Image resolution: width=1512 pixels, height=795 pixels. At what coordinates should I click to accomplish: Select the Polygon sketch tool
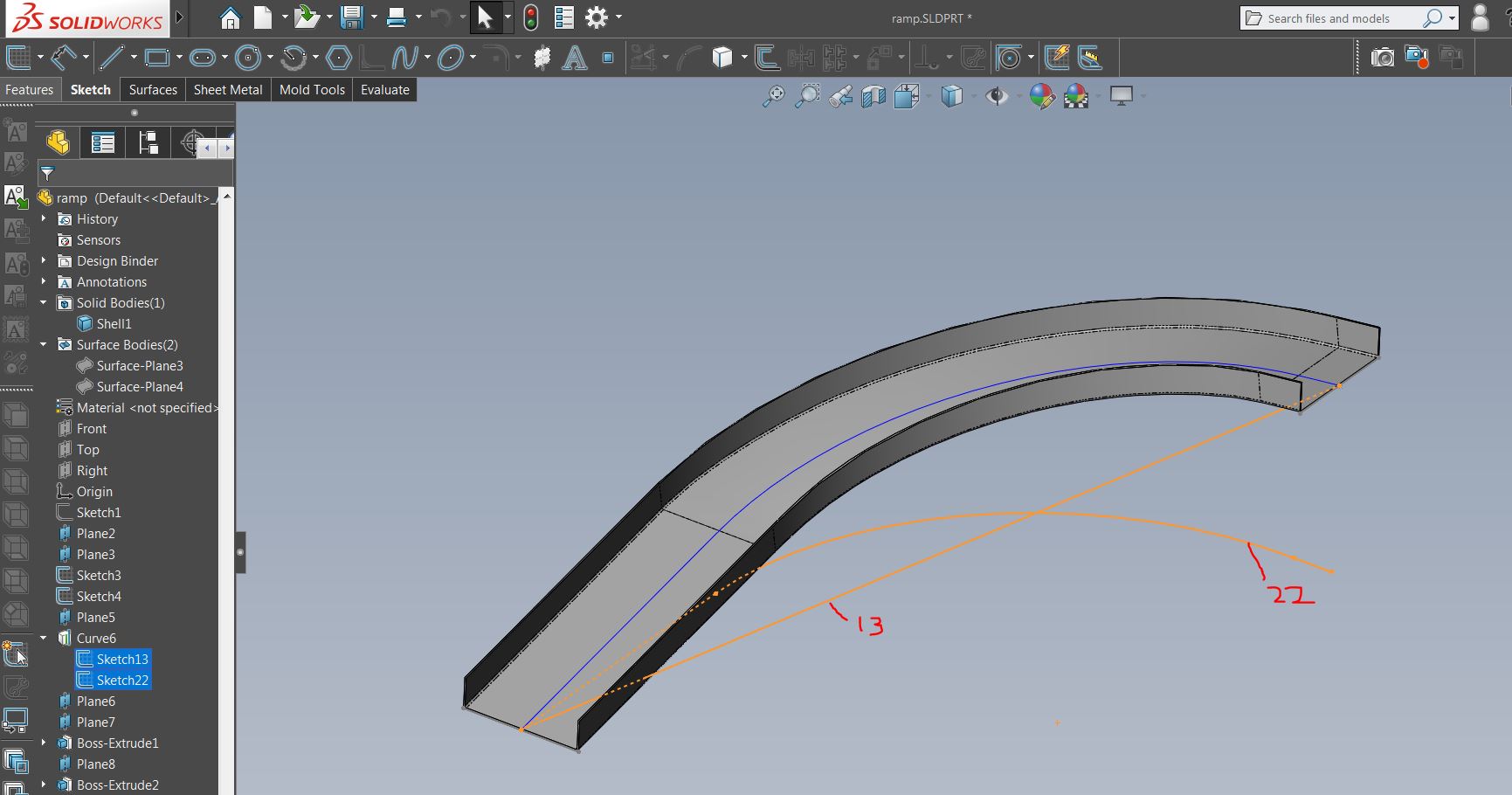(x=339, y=59)
